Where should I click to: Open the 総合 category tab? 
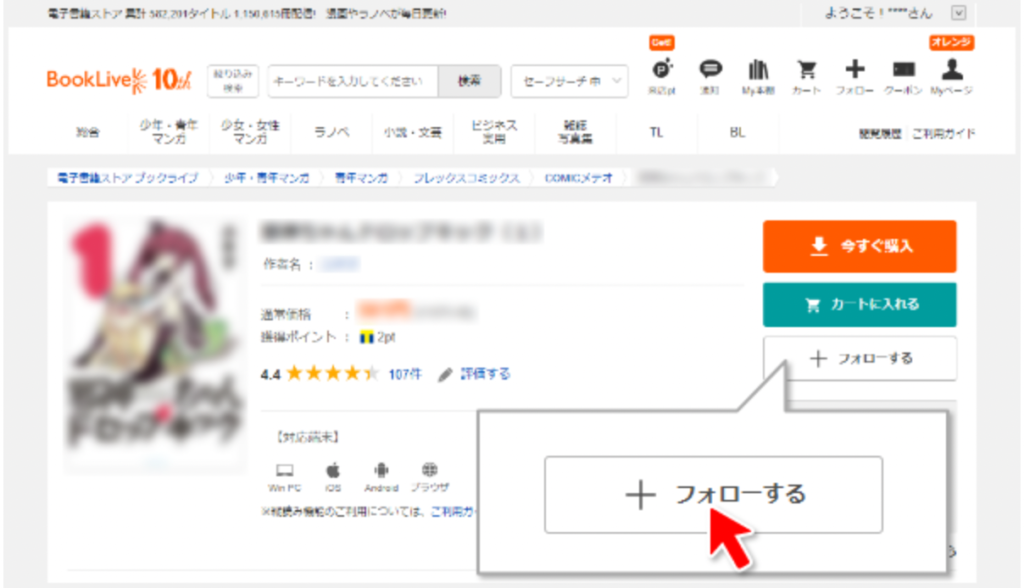tap(88, 133)
